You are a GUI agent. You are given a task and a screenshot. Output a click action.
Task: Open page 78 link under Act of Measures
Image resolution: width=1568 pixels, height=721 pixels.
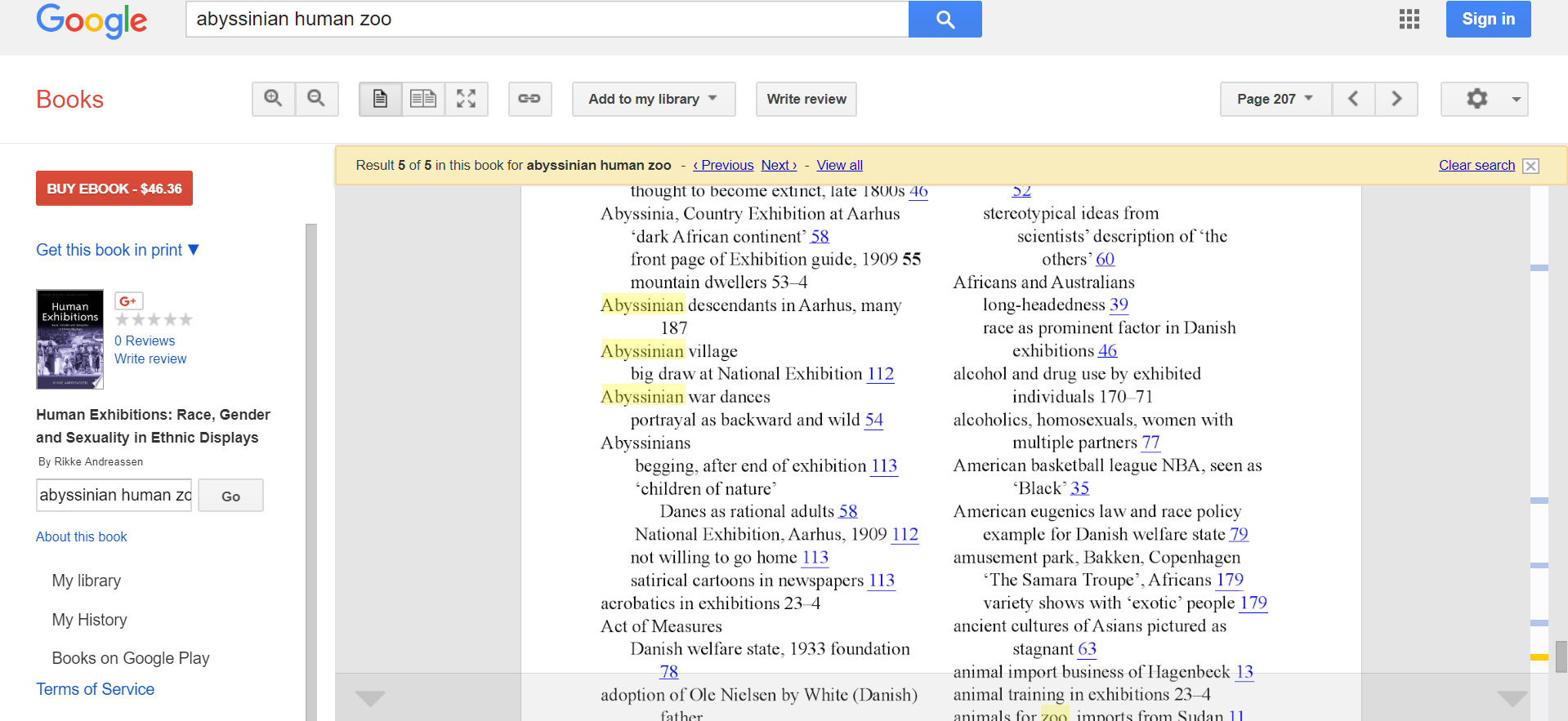pos(668,671)
